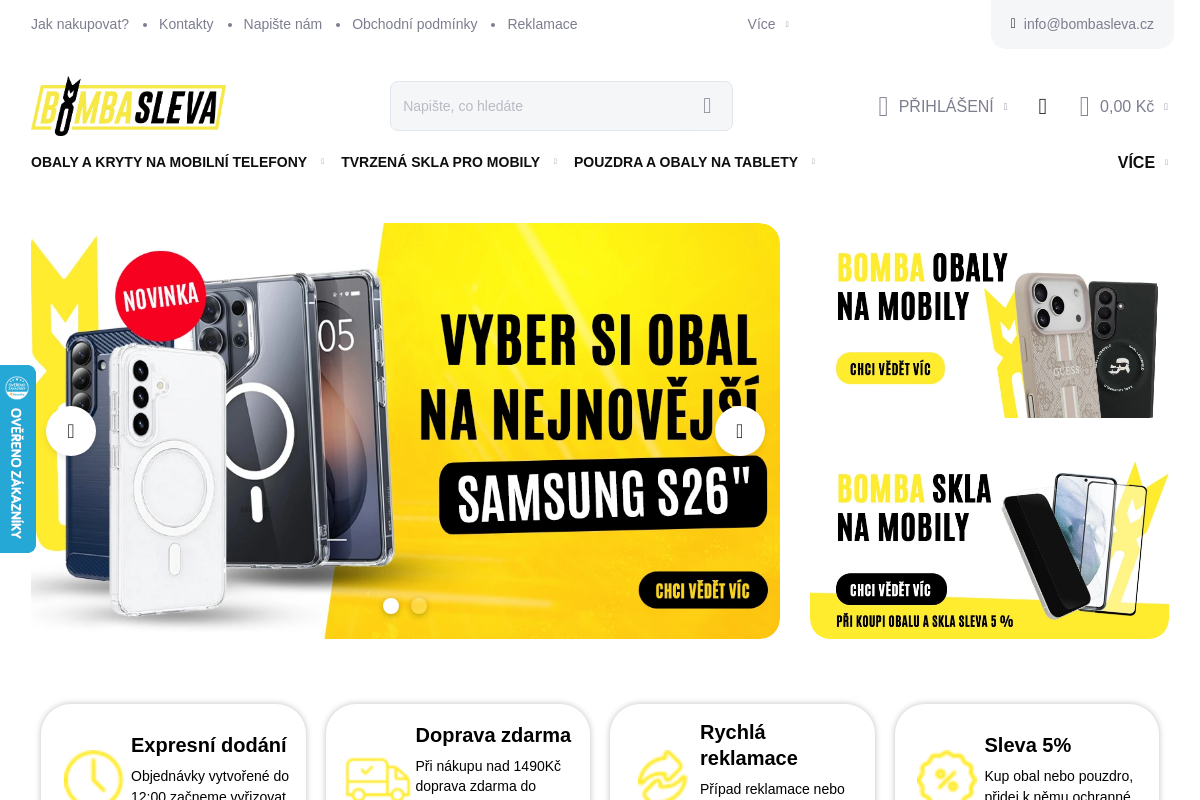Open the Ověřeno zákazníky side tab
Image resolution: width=1200 pixels, height=800 pixels.
pos(17,459)
